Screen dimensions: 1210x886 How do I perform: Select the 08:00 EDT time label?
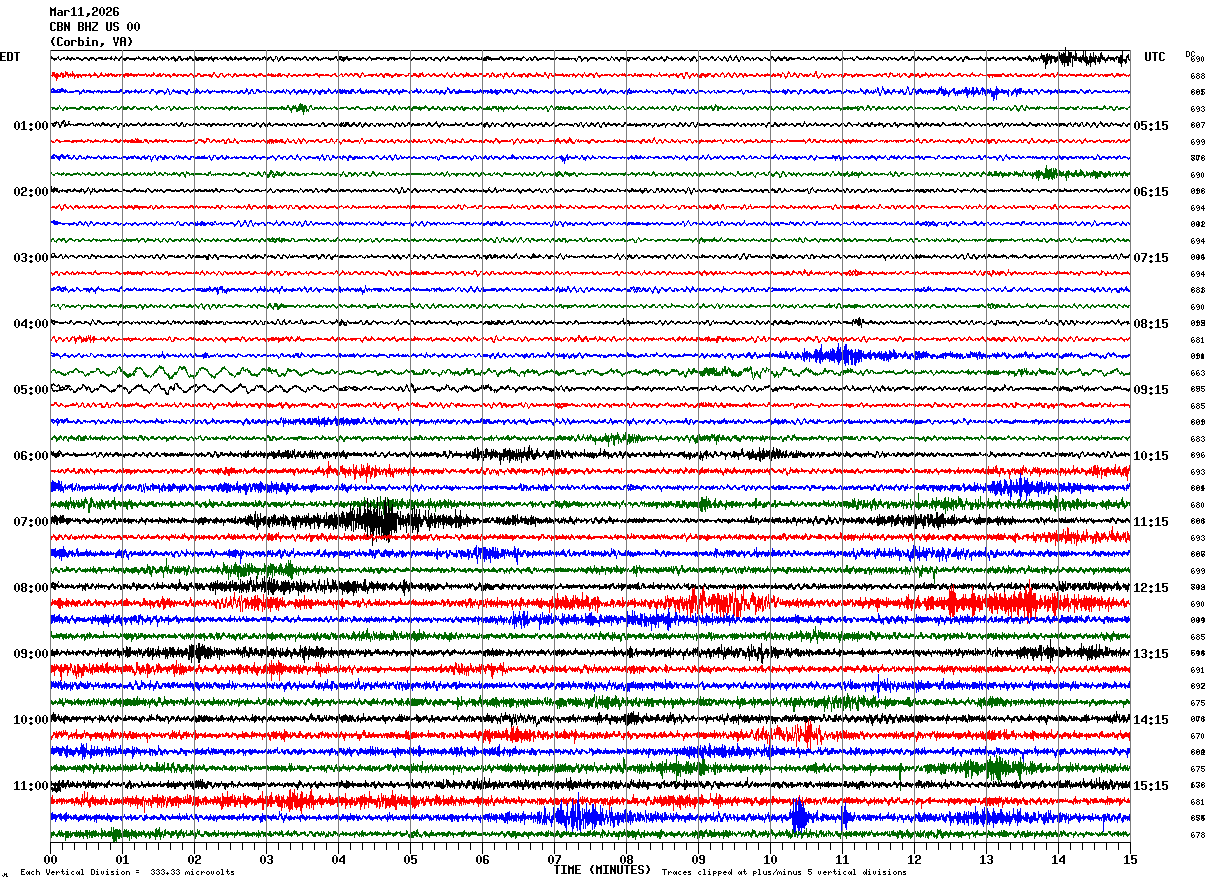coord(31,588)
